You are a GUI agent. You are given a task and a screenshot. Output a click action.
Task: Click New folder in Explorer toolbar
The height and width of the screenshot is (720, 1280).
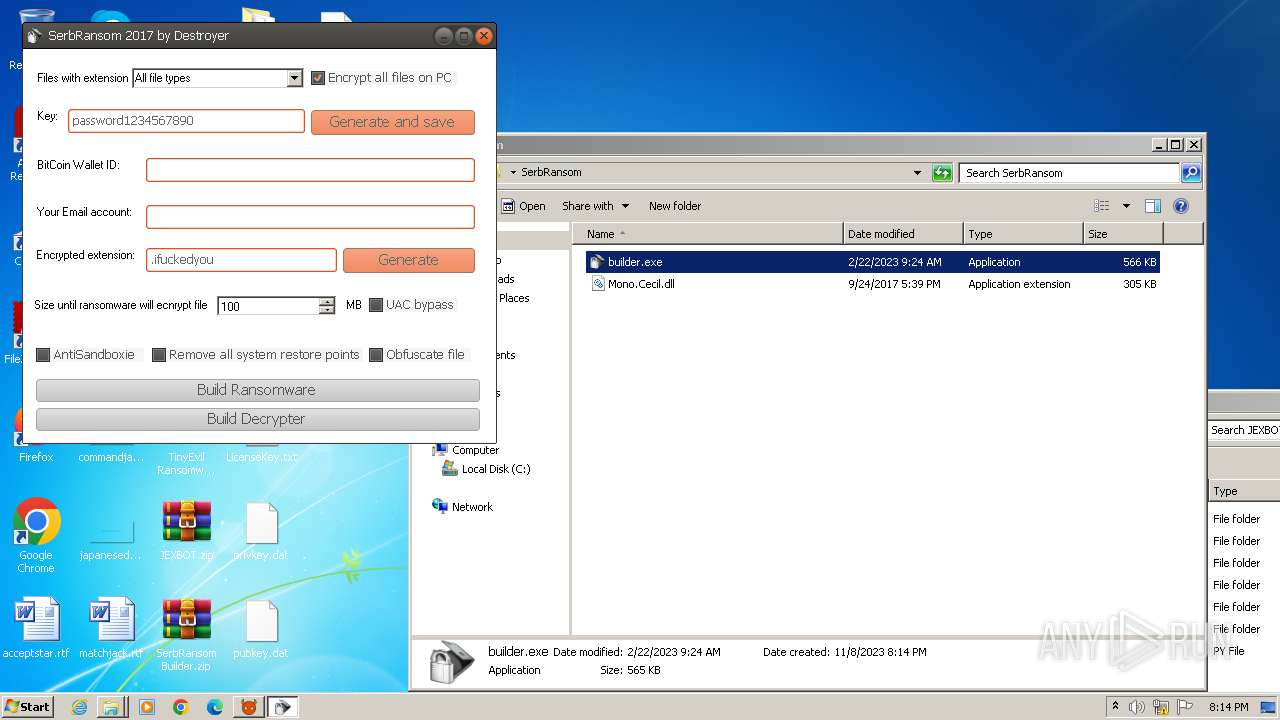pyautogui.click(x=675, y=206)
